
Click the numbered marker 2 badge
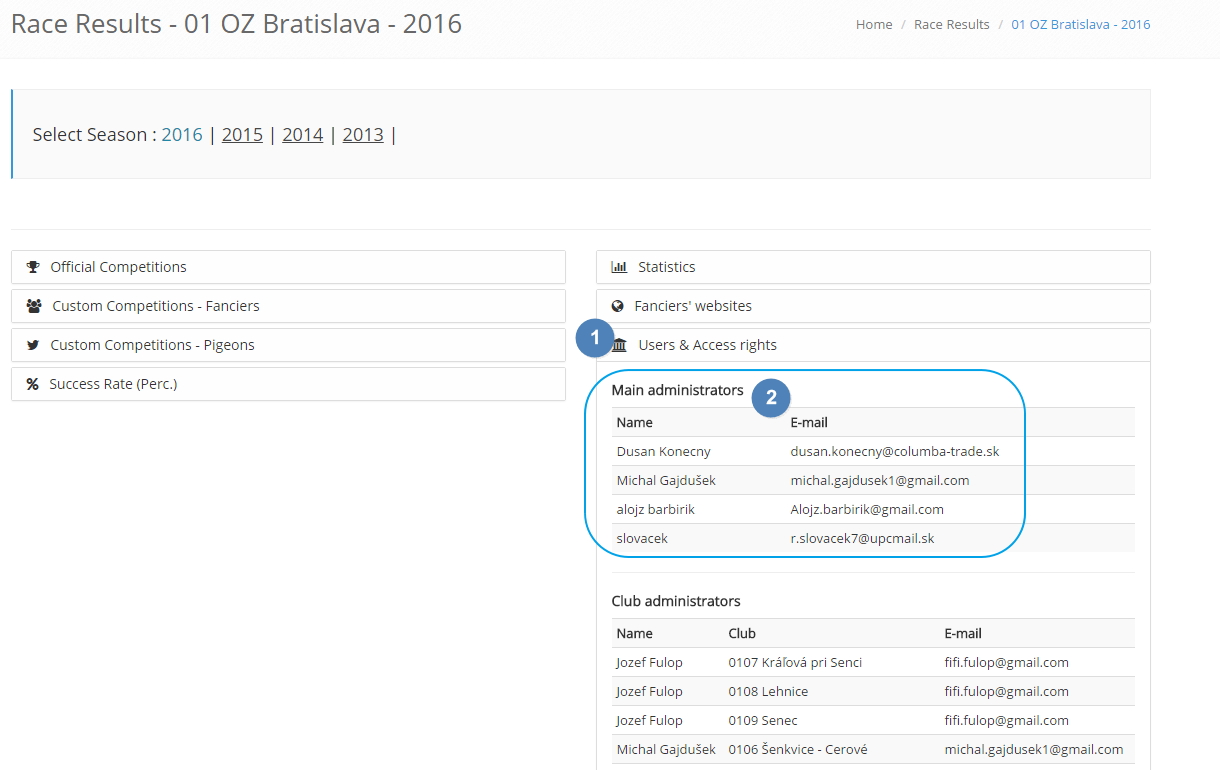click(771, 397)
